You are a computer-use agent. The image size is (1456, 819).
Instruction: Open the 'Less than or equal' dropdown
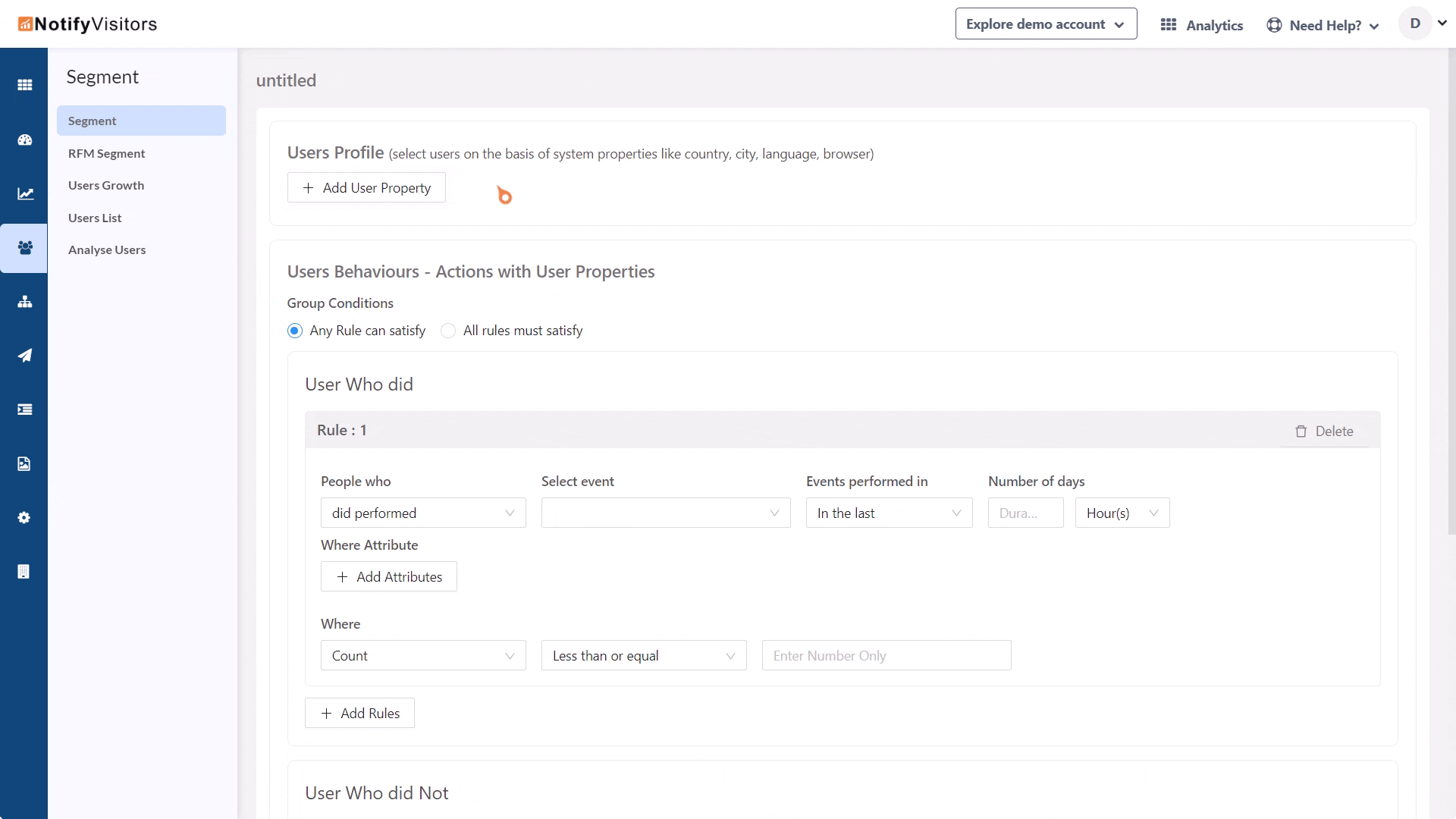click(643, 656)
